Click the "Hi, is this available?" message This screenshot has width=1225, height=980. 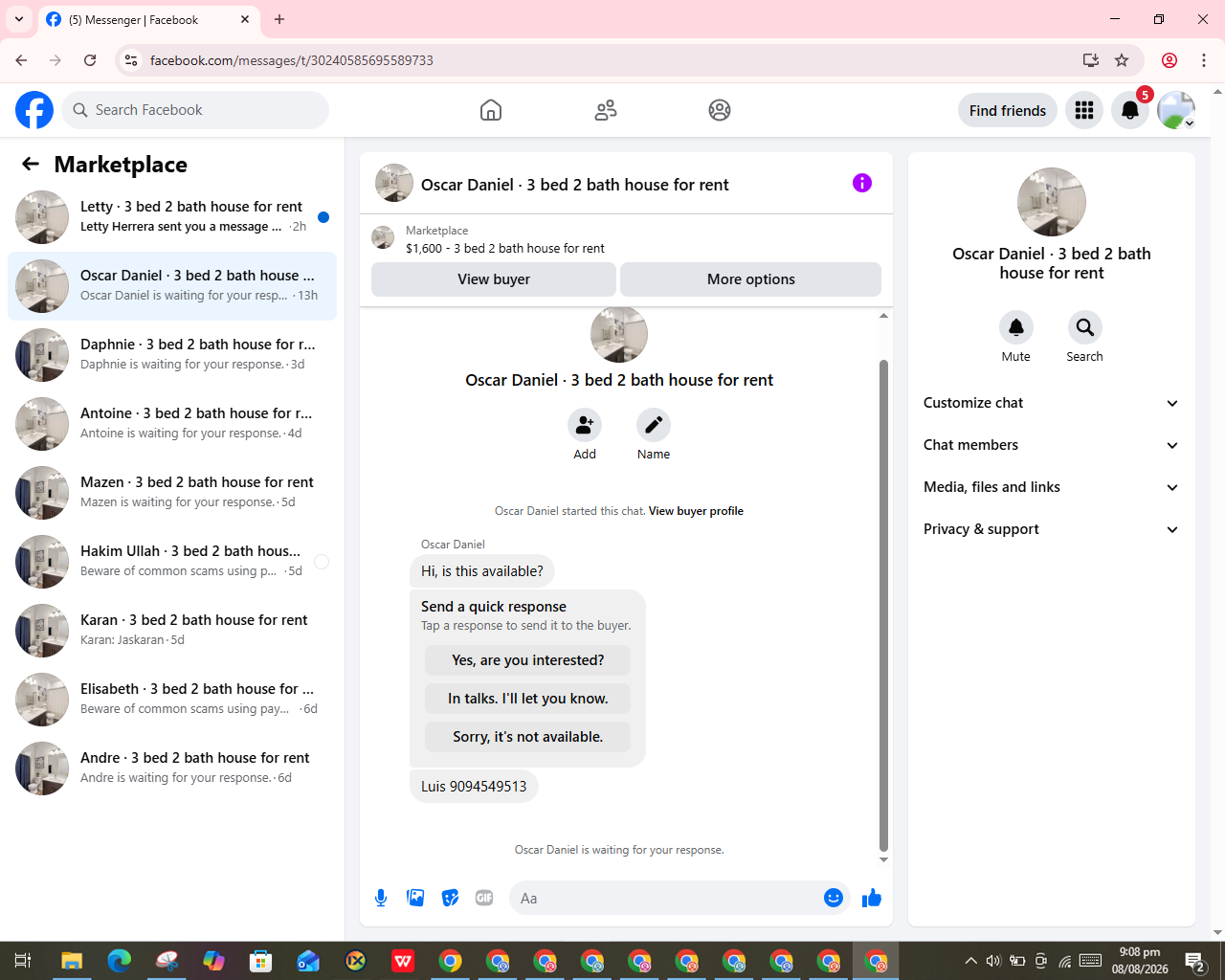pyautogui.click(x=482, y=571)
